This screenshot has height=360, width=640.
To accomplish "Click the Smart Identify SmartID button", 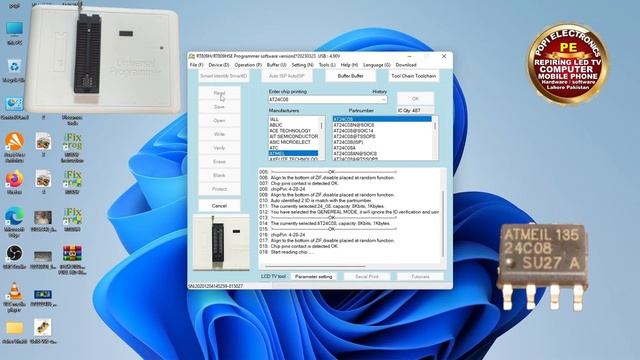I will point(224,76).
